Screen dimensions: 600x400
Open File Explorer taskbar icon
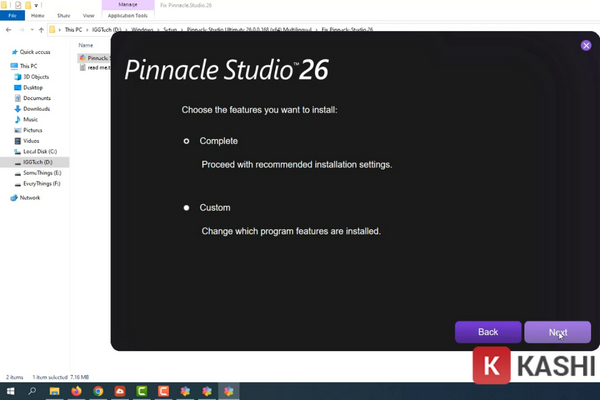54,391
